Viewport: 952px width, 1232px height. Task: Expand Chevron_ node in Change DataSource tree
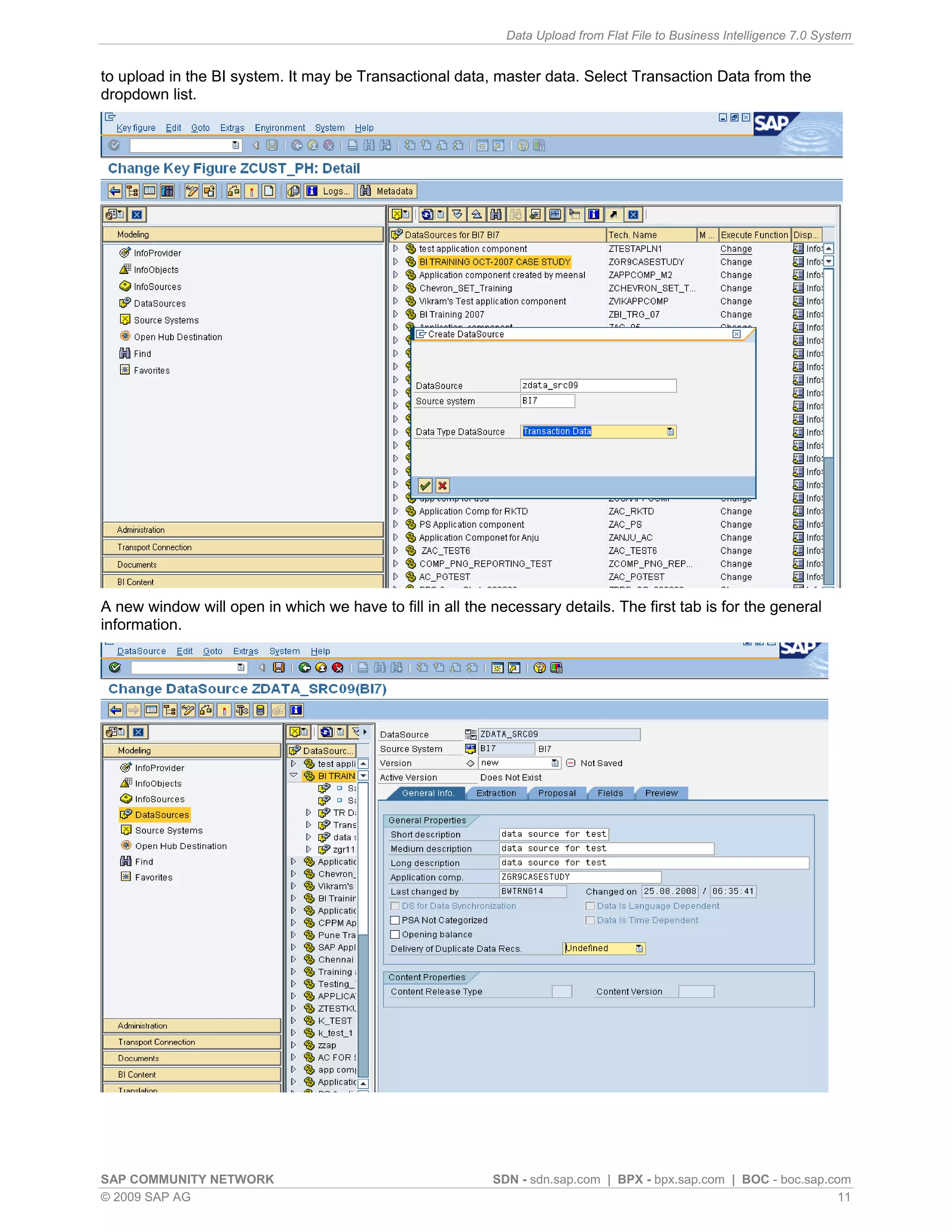point(293,874)
